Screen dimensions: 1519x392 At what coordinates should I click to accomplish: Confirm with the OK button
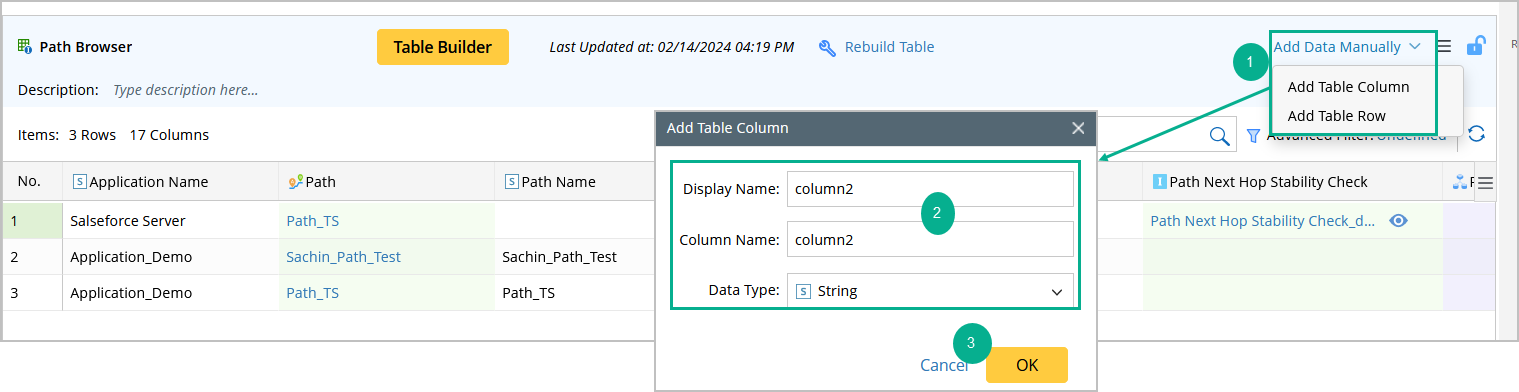[x=1027, y=365]
